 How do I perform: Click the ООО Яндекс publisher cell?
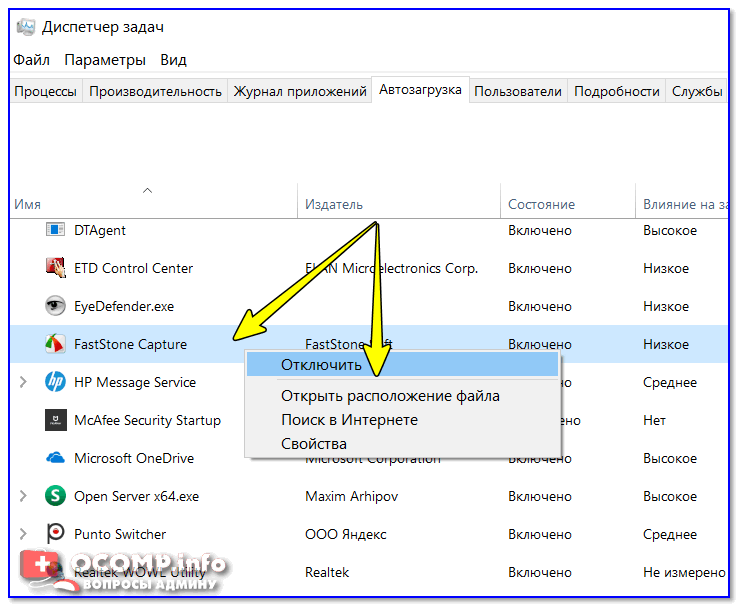pos(345,534)
